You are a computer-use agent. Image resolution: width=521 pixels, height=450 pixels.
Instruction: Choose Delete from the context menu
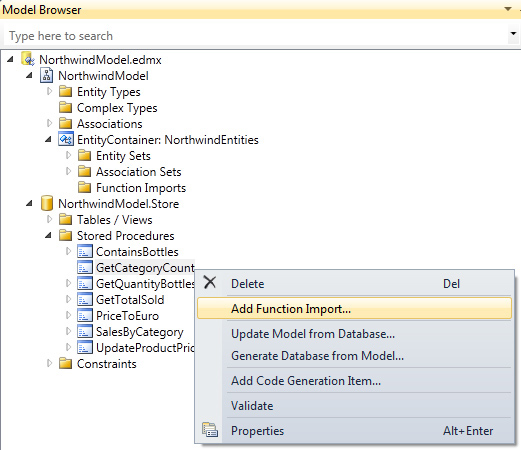tap(354, 284)
